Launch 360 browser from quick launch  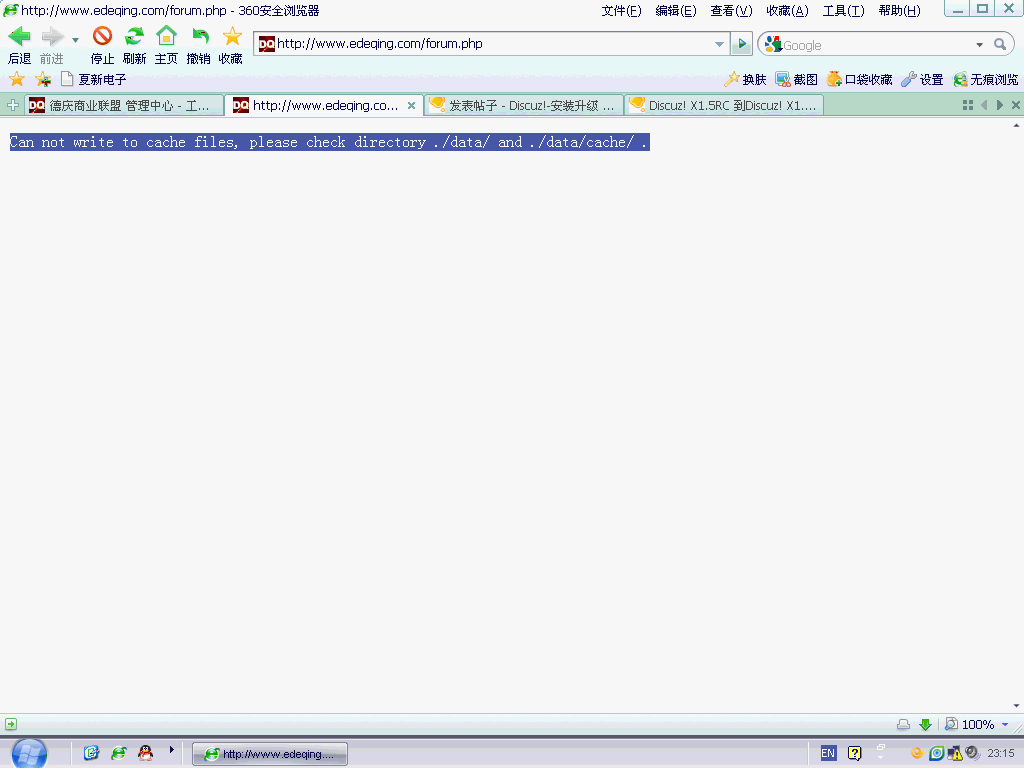tap(119, 753)
